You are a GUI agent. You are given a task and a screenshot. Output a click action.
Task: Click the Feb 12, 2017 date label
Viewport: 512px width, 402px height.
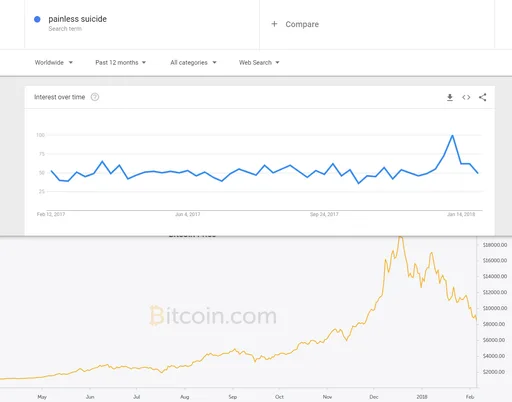pyautogui.click(x=51, y=214)
